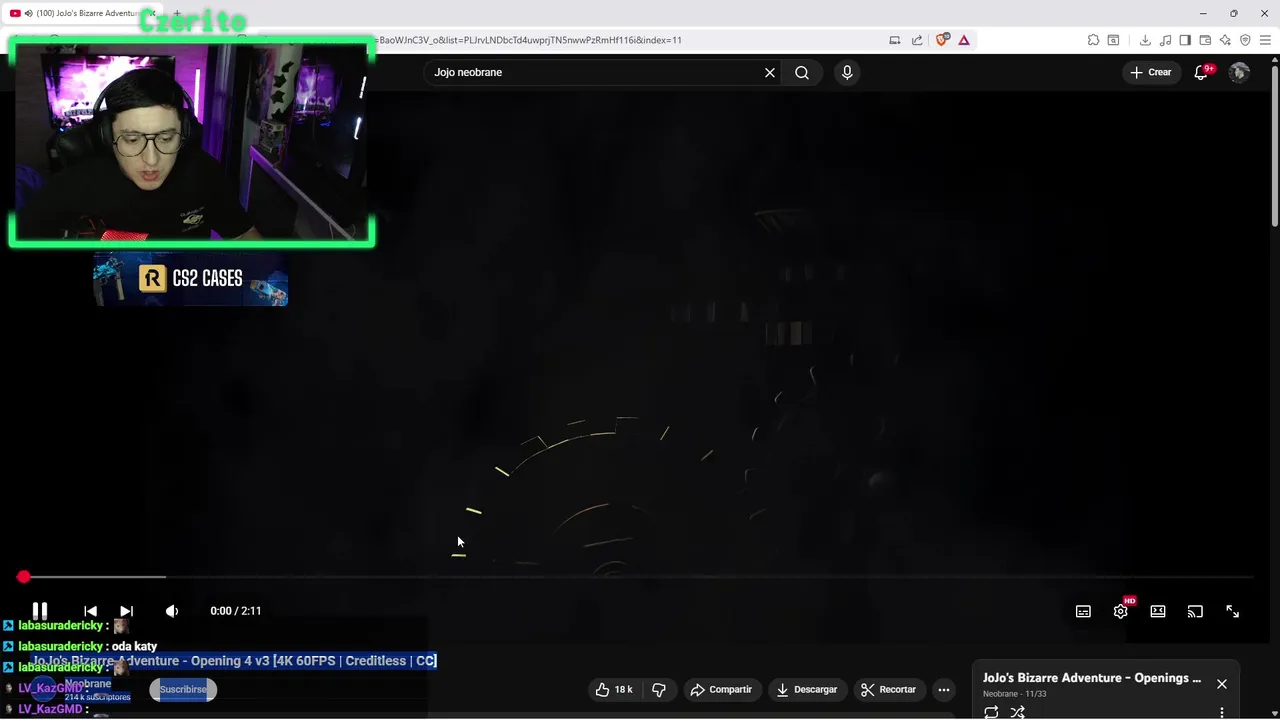Image resolution: width=1280 pixels, height=720 pixels.
Task: Open Leo AI sparkle icon
Action: point(1225,40)
